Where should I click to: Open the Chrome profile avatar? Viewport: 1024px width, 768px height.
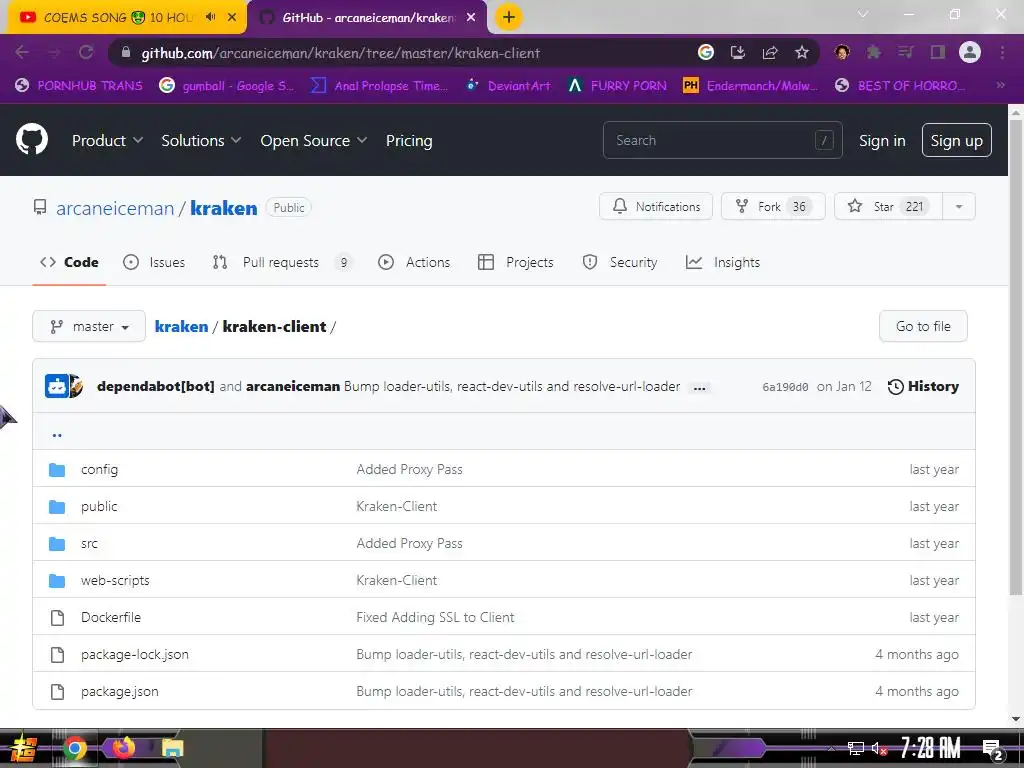click(970, 52)
